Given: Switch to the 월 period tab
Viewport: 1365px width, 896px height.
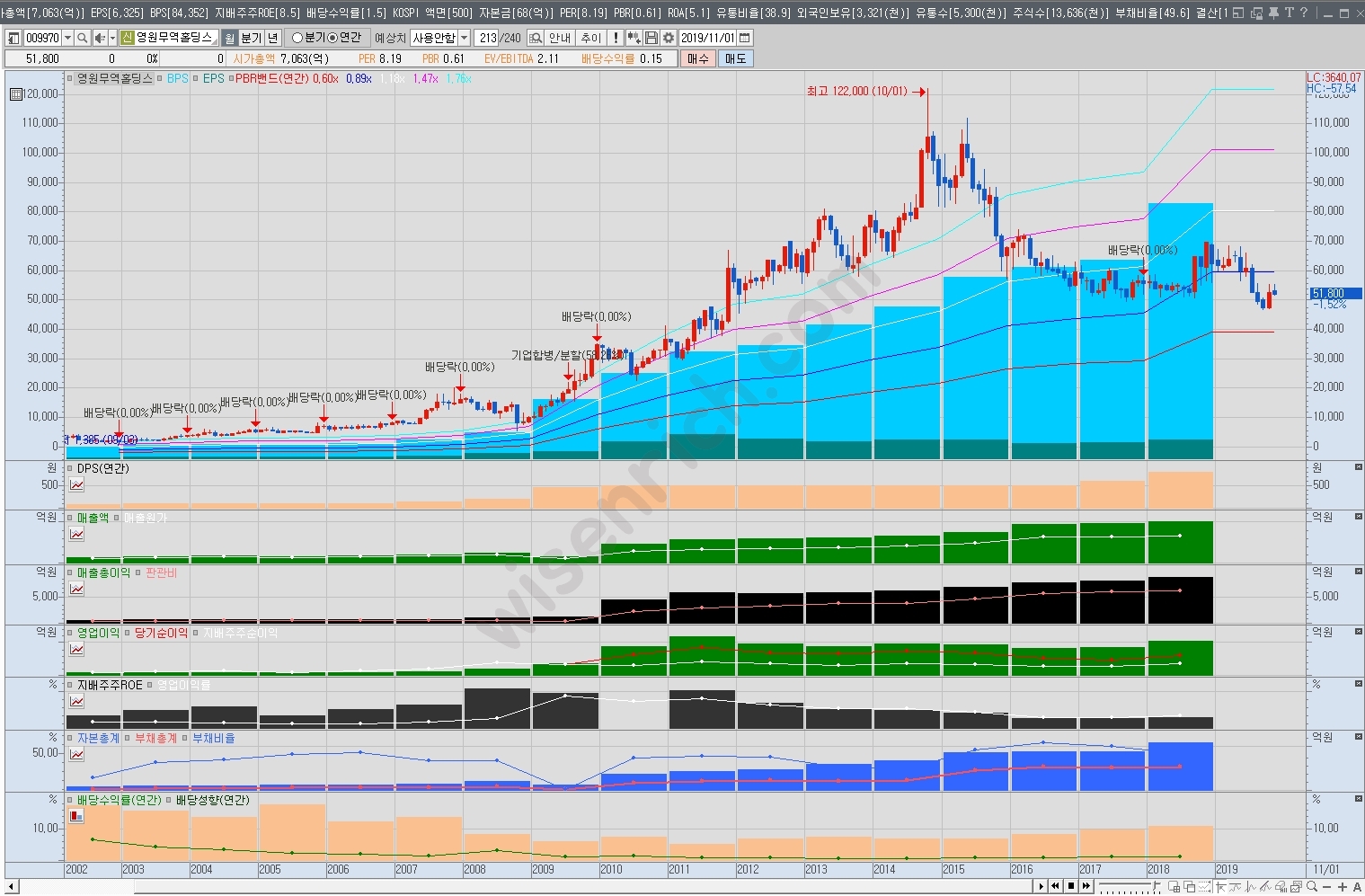Looking at the screenshot, I should 229,38.
